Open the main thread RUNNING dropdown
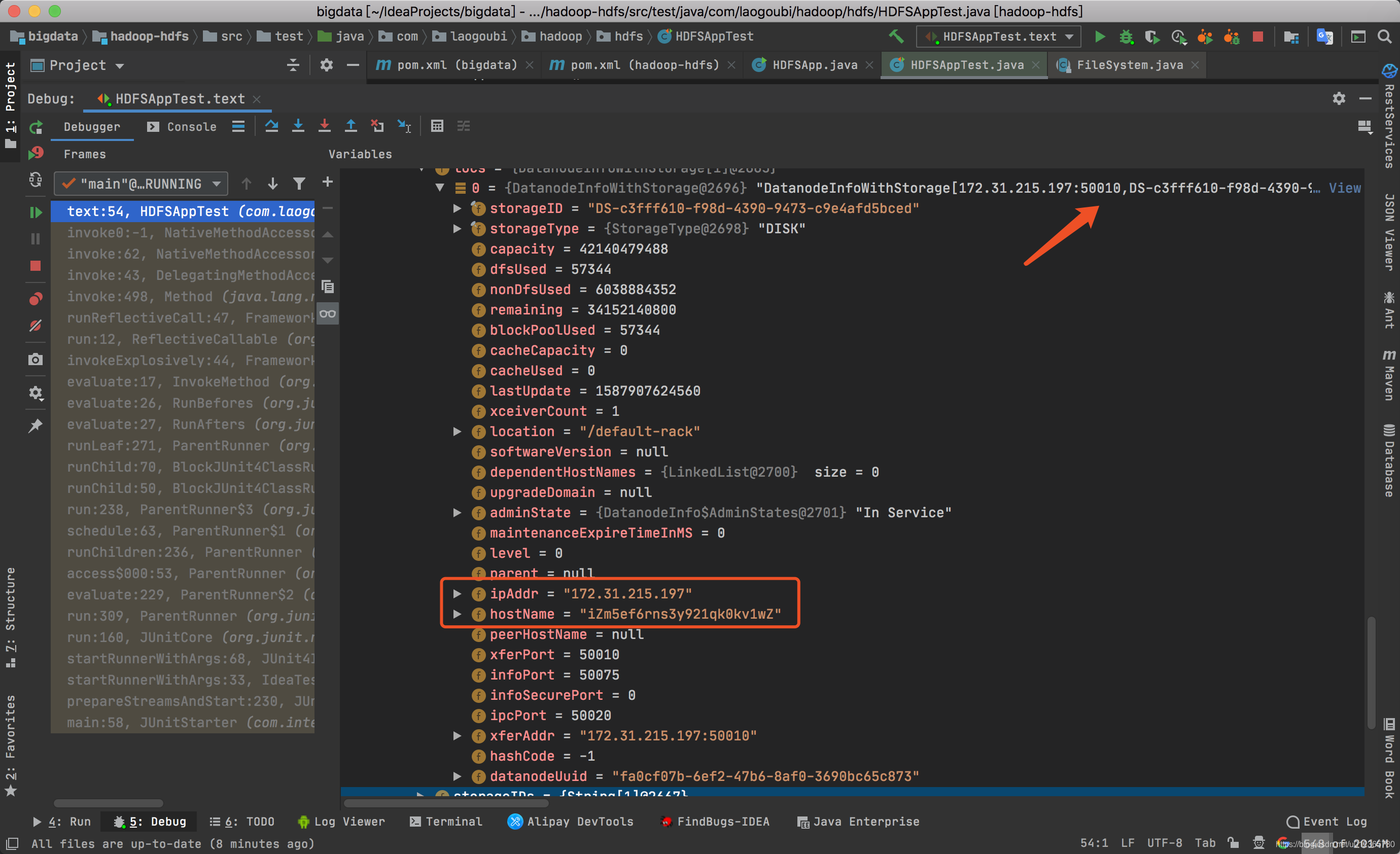Image resolution: width=1400 pixels, height=854 pixels. [141, 184]
